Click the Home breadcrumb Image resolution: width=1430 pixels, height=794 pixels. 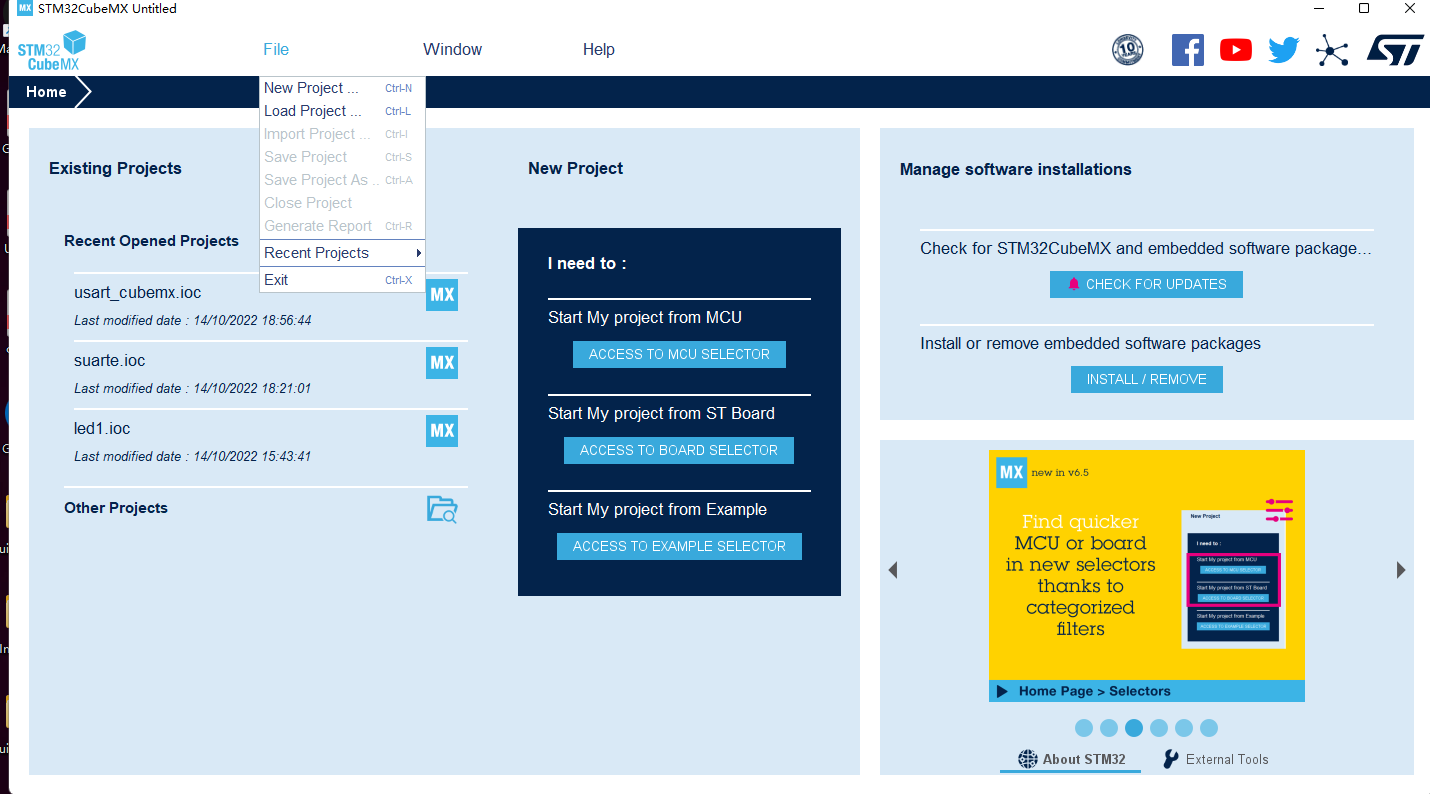point(46,92)
